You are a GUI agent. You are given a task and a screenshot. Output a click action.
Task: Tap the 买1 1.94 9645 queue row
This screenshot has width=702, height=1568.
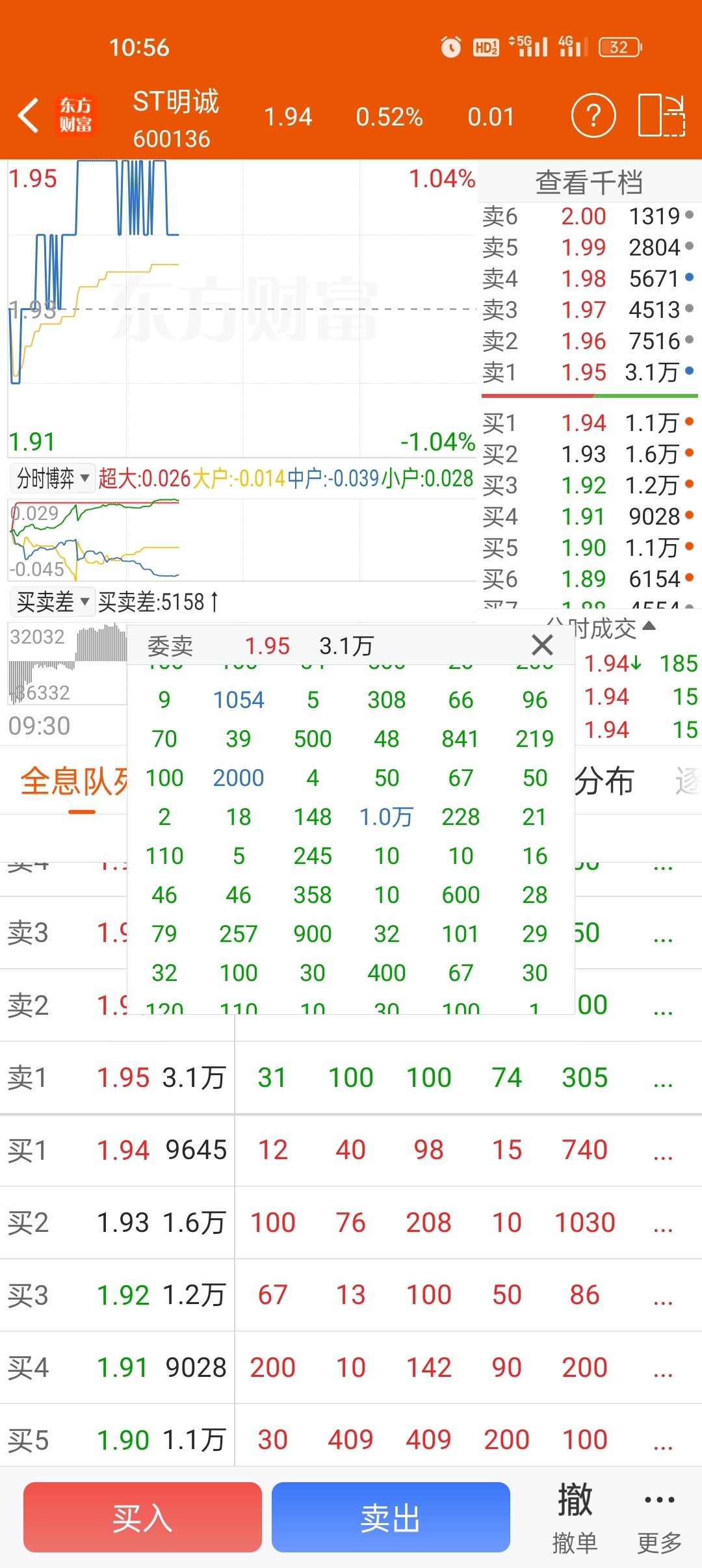point(351,1151)
